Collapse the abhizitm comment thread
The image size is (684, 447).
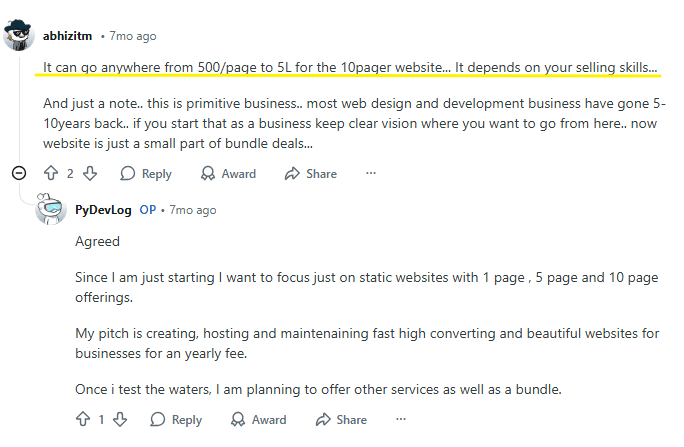(x=19, y=173)
